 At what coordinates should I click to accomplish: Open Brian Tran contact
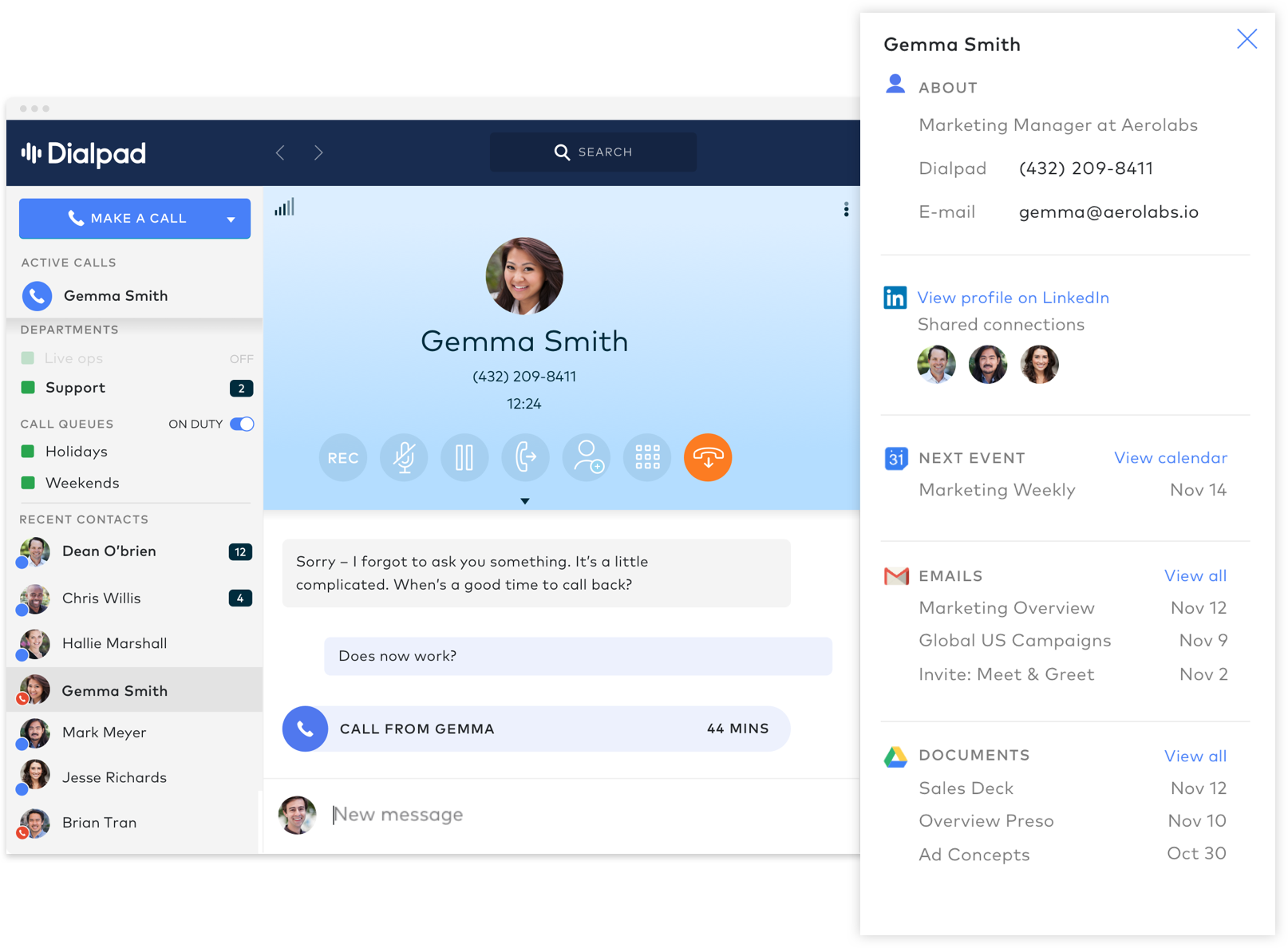(x=134, y=823)
